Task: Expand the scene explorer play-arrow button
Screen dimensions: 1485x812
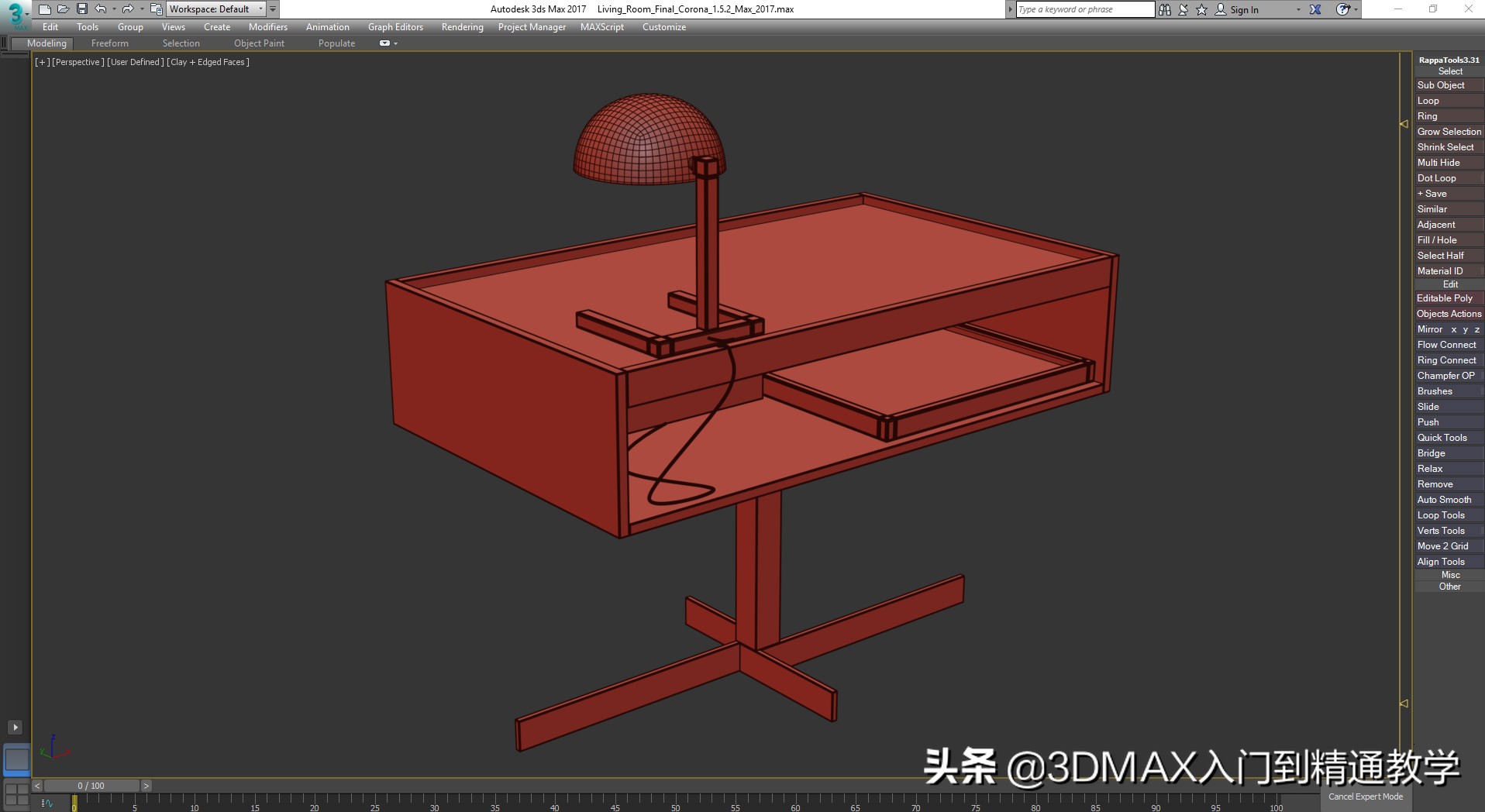Action: pos(15,727)
